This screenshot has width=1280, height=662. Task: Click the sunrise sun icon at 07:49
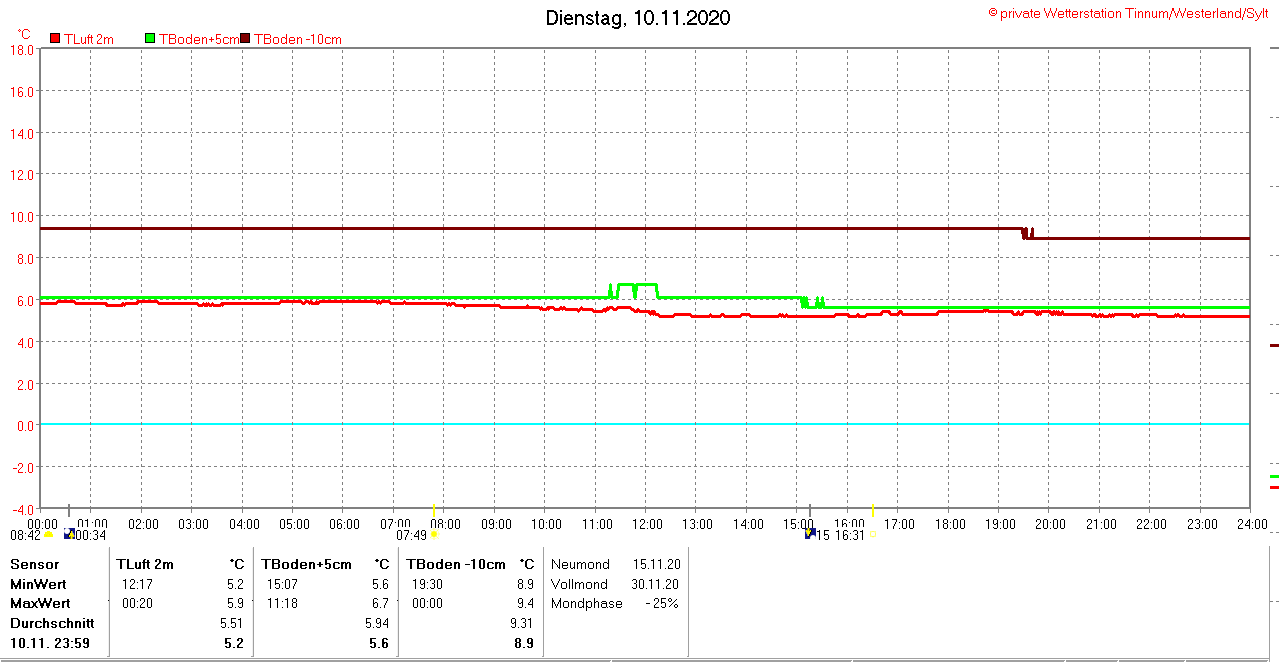(434, 535)
